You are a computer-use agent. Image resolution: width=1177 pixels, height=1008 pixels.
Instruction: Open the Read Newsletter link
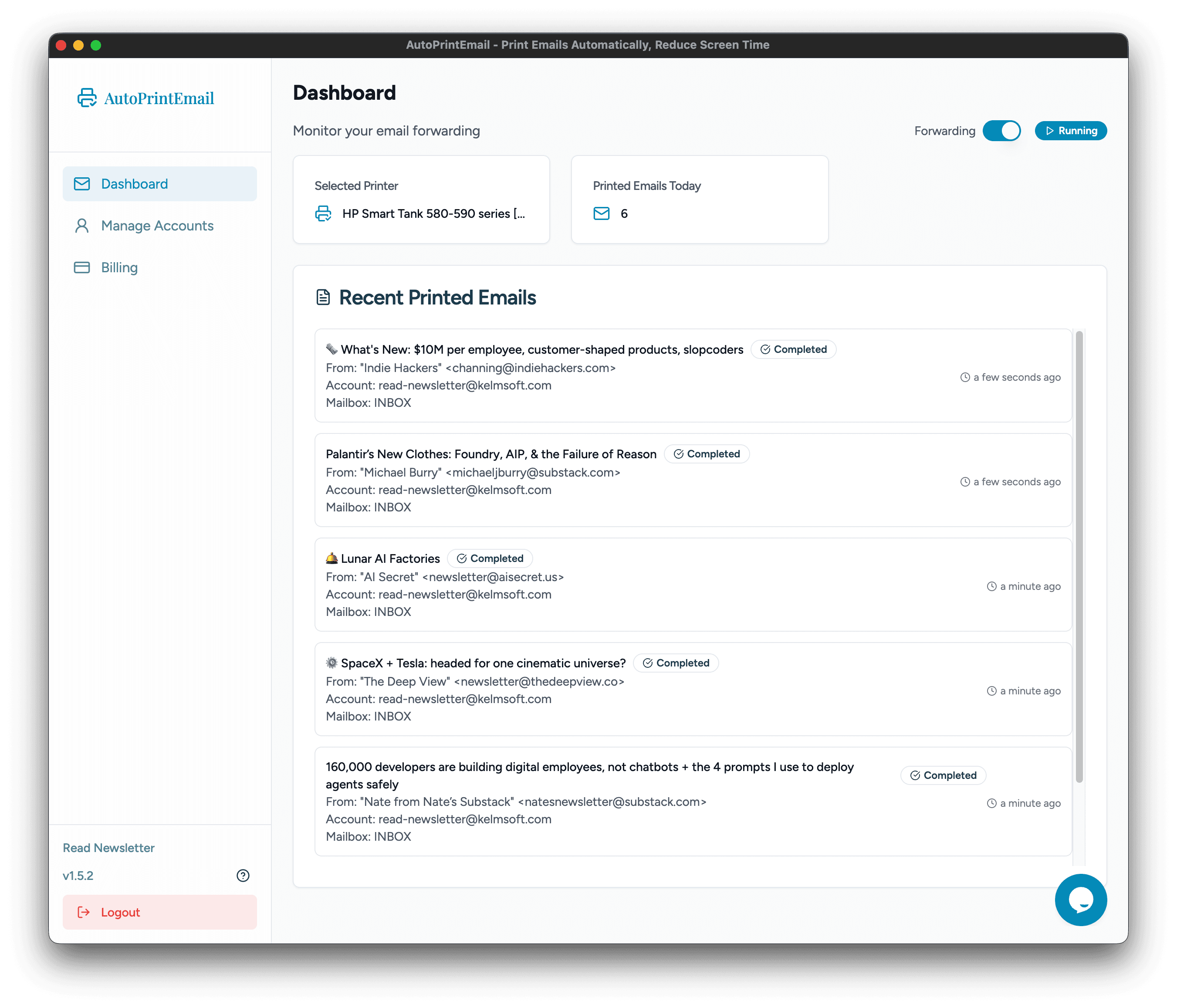[108, 848]
